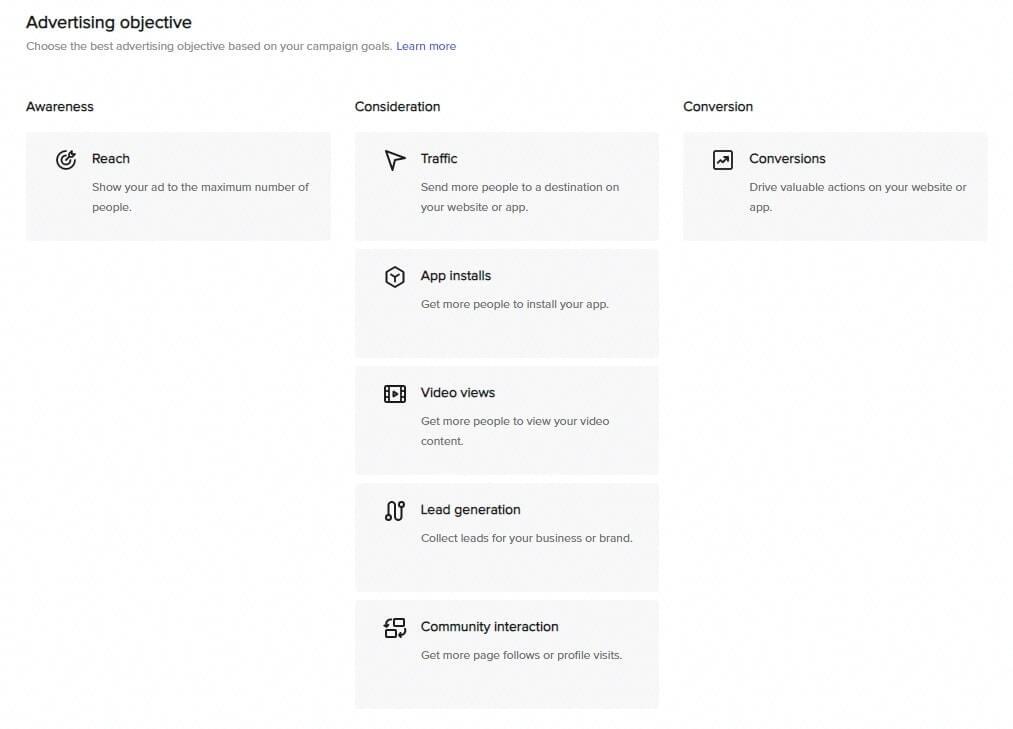1013x729 pixels.
Task: Click 'Collect leads for your business' text
Action: [526, 539]
